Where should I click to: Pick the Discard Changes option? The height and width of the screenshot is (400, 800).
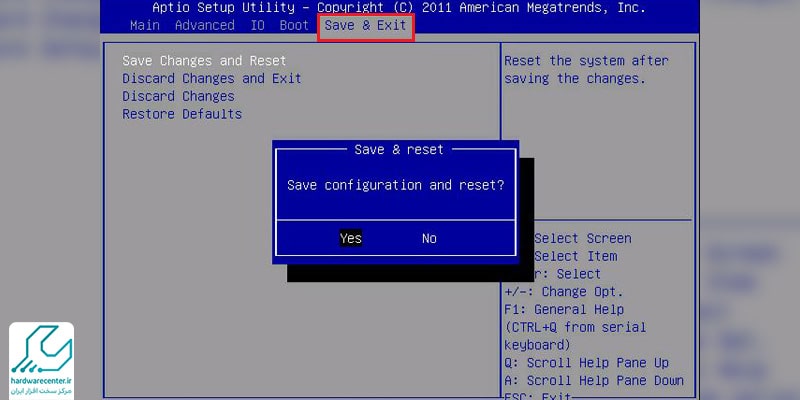pos(179,96)
